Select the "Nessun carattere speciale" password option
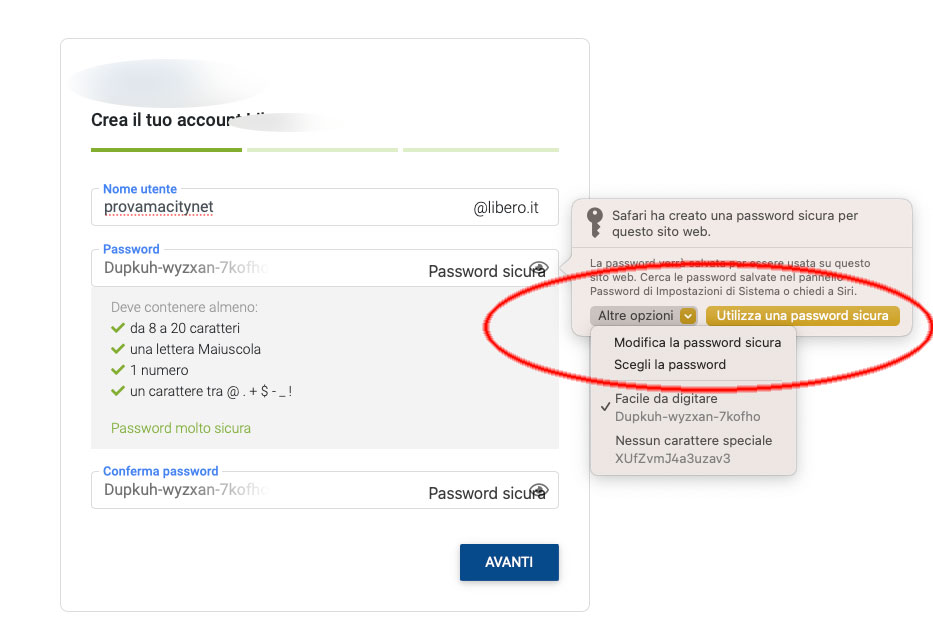Screen dimensions: 933x617 click(x=693, y=449)
